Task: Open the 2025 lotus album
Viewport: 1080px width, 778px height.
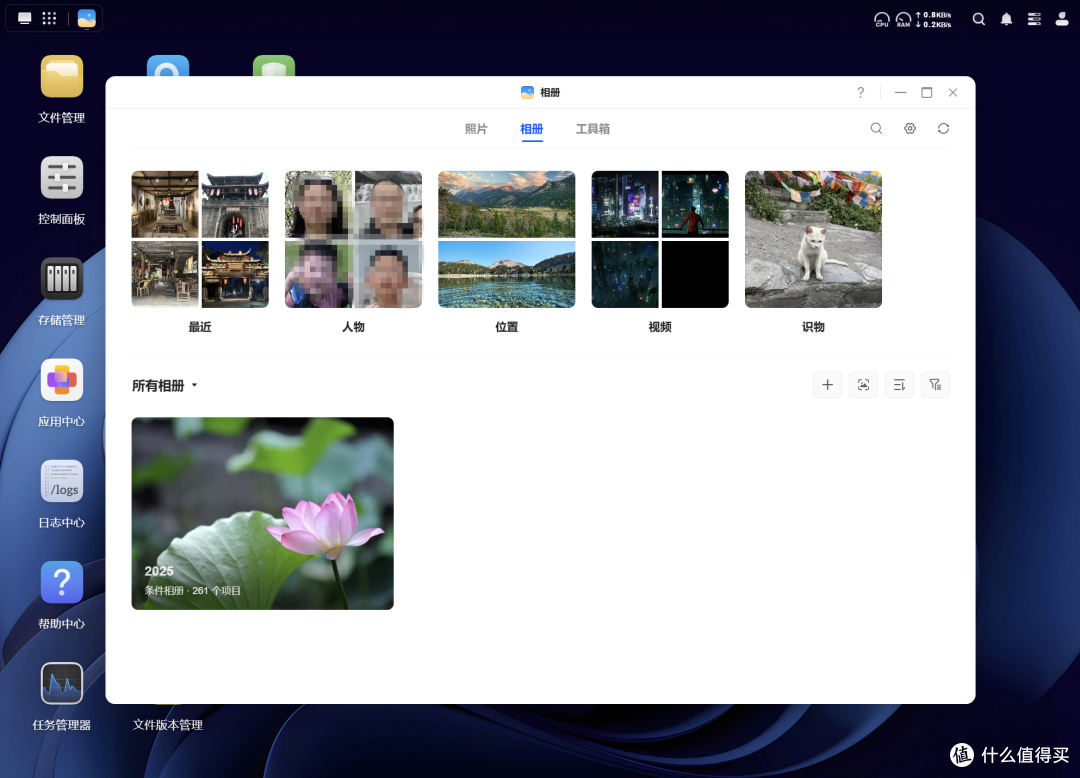Action: 262,513
